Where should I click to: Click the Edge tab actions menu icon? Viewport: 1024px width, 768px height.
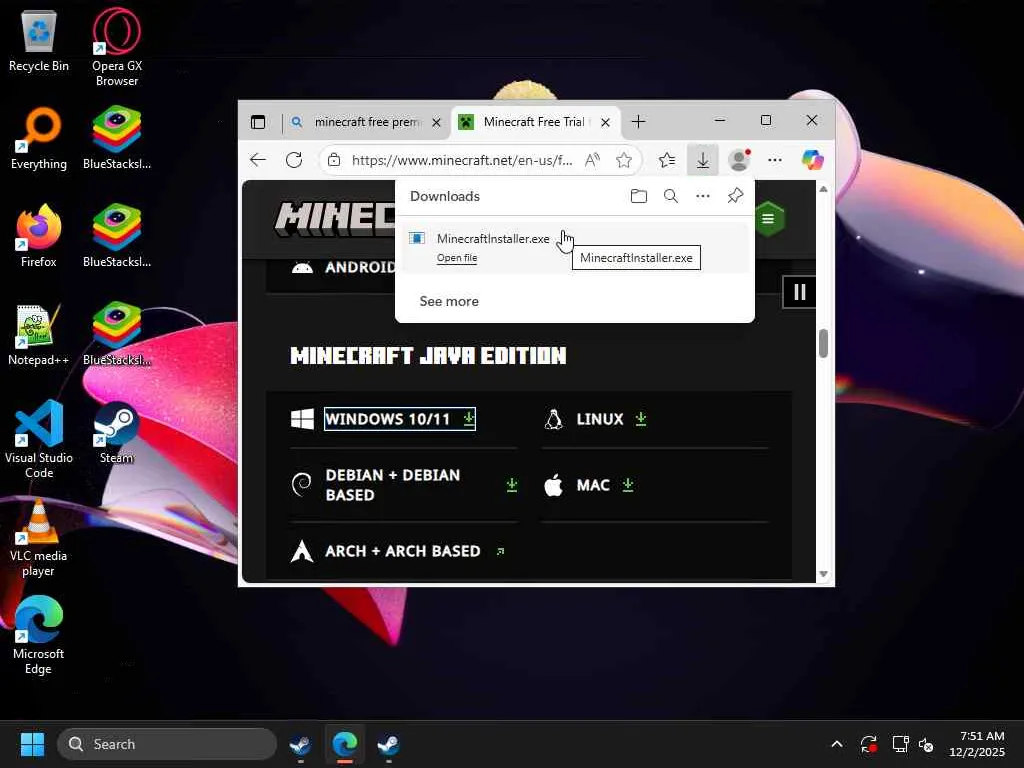[x=258, y=122]
